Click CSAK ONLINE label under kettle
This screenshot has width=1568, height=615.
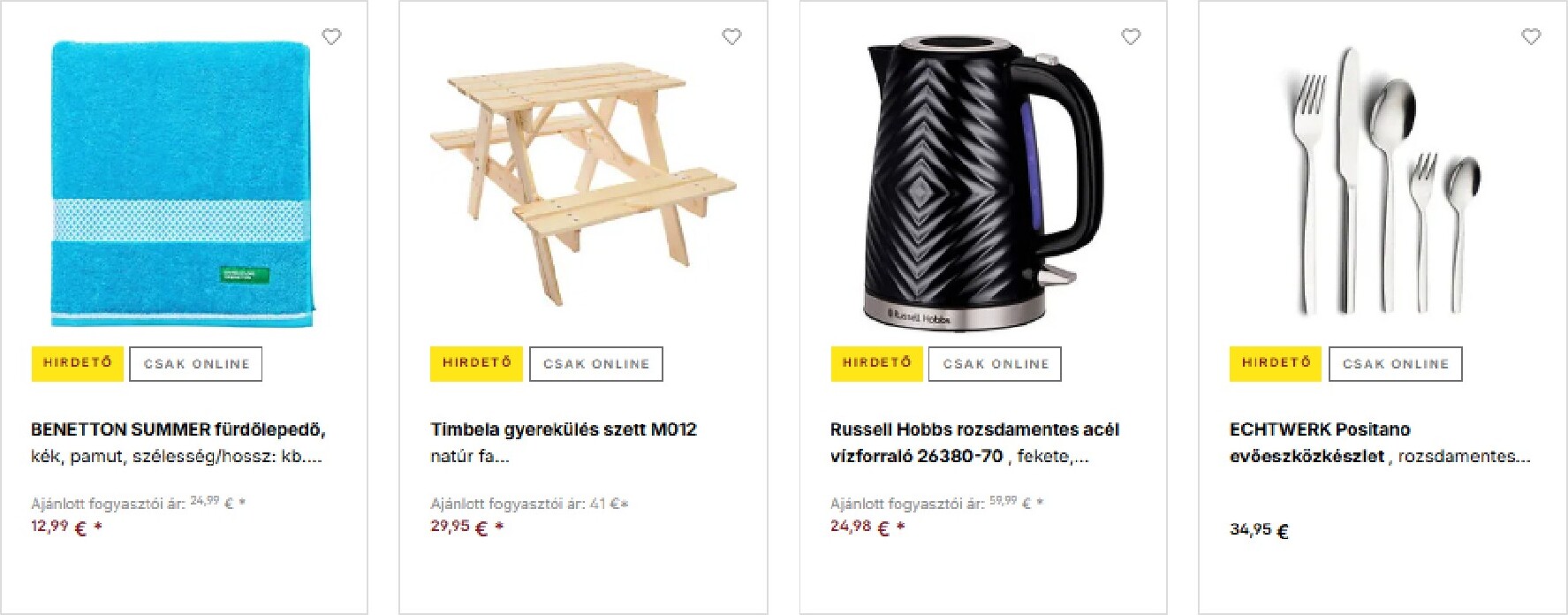tap(996, 364)
